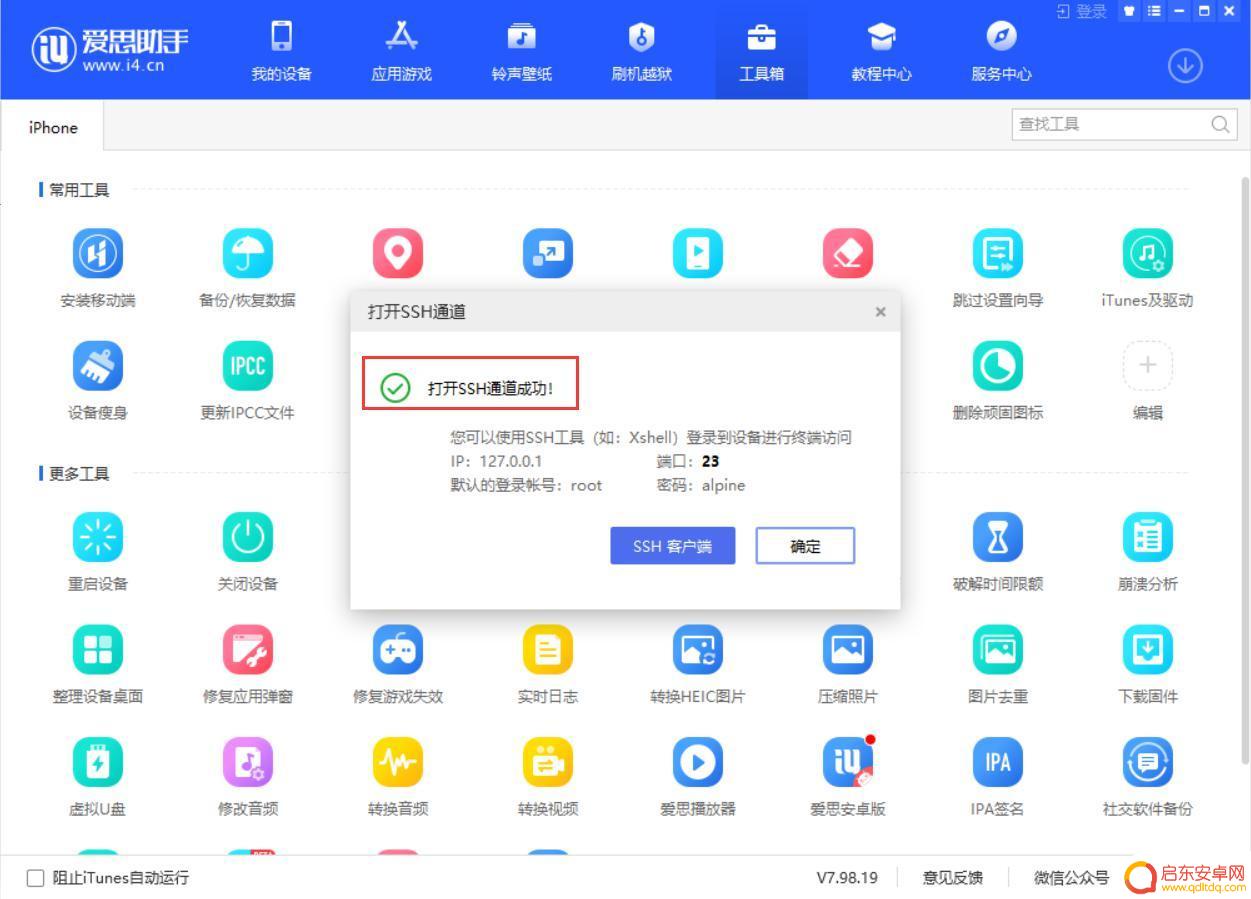Open 爱思安卓版 tool
Viewport: 1251px width, 899px height.
pos(848,762)
